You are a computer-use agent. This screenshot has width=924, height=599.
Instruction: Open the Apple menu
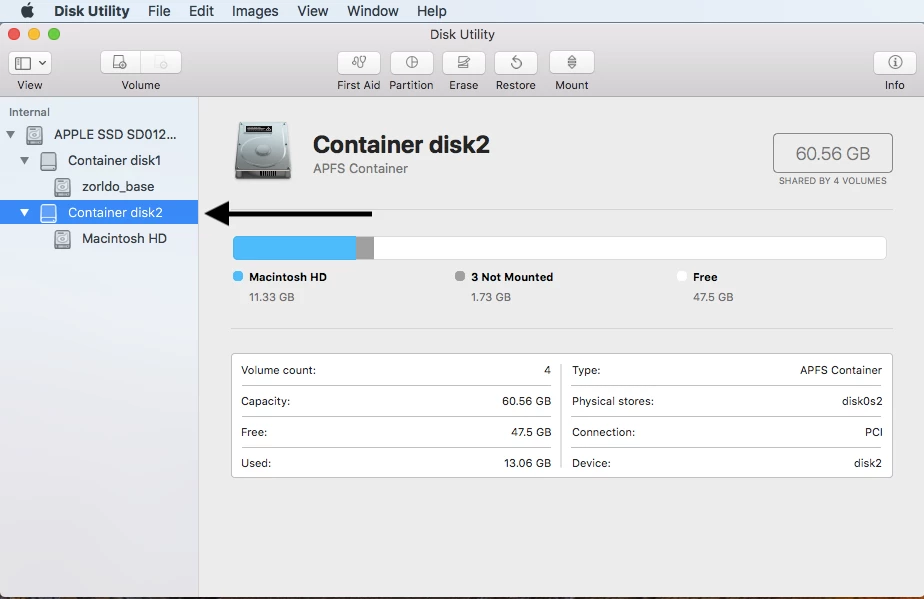[27, 11]
